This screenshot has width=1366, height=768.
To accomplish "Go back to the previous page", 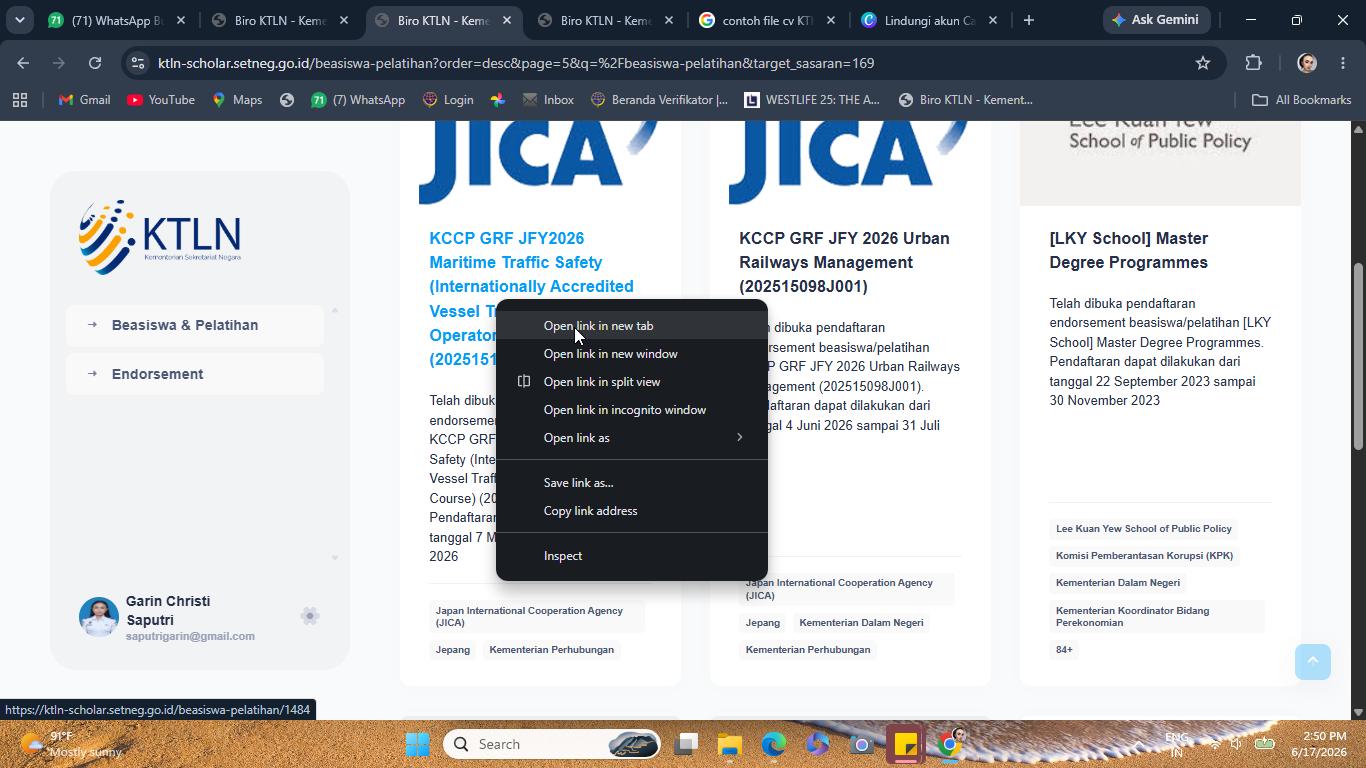I will tap(23, 63).
